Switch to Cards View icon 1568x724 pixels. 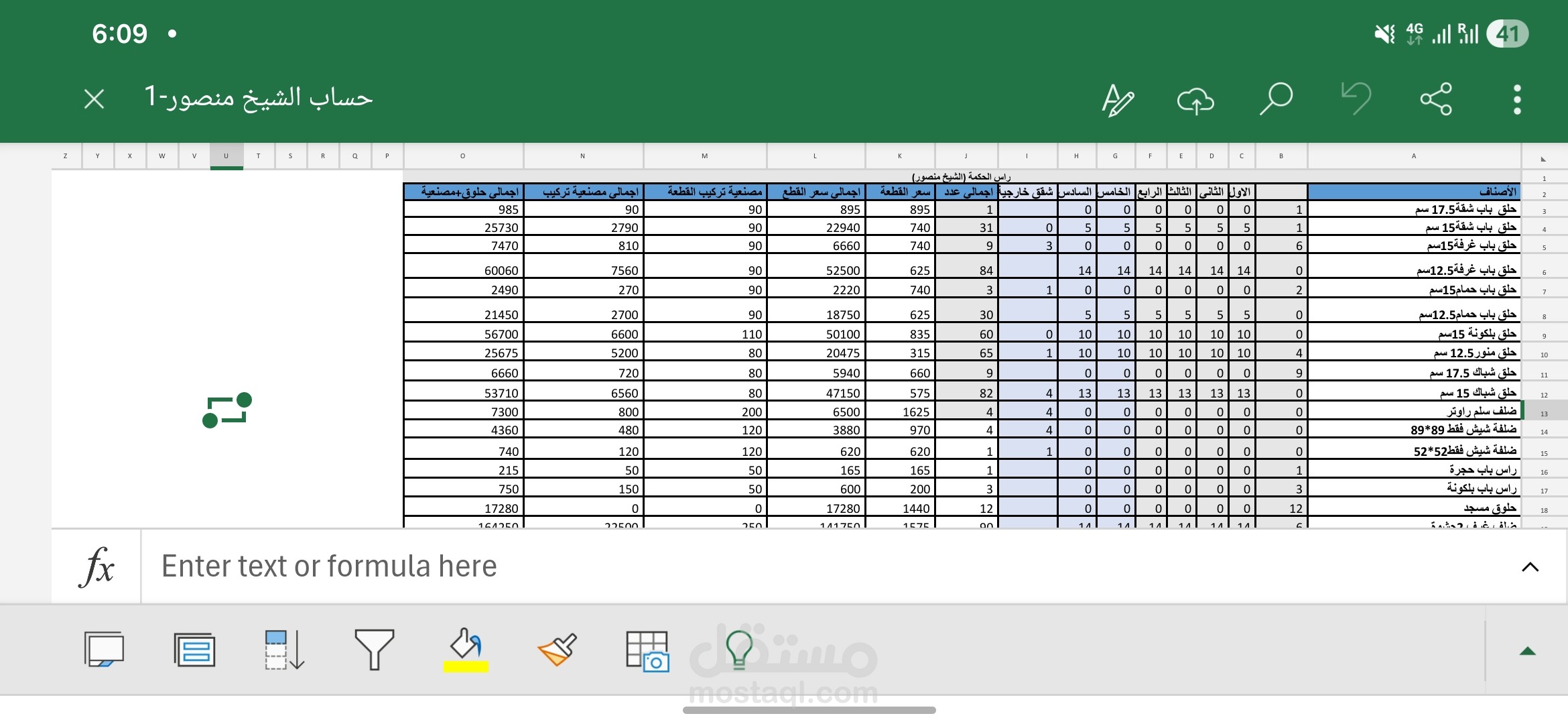(x=194, y=650)
